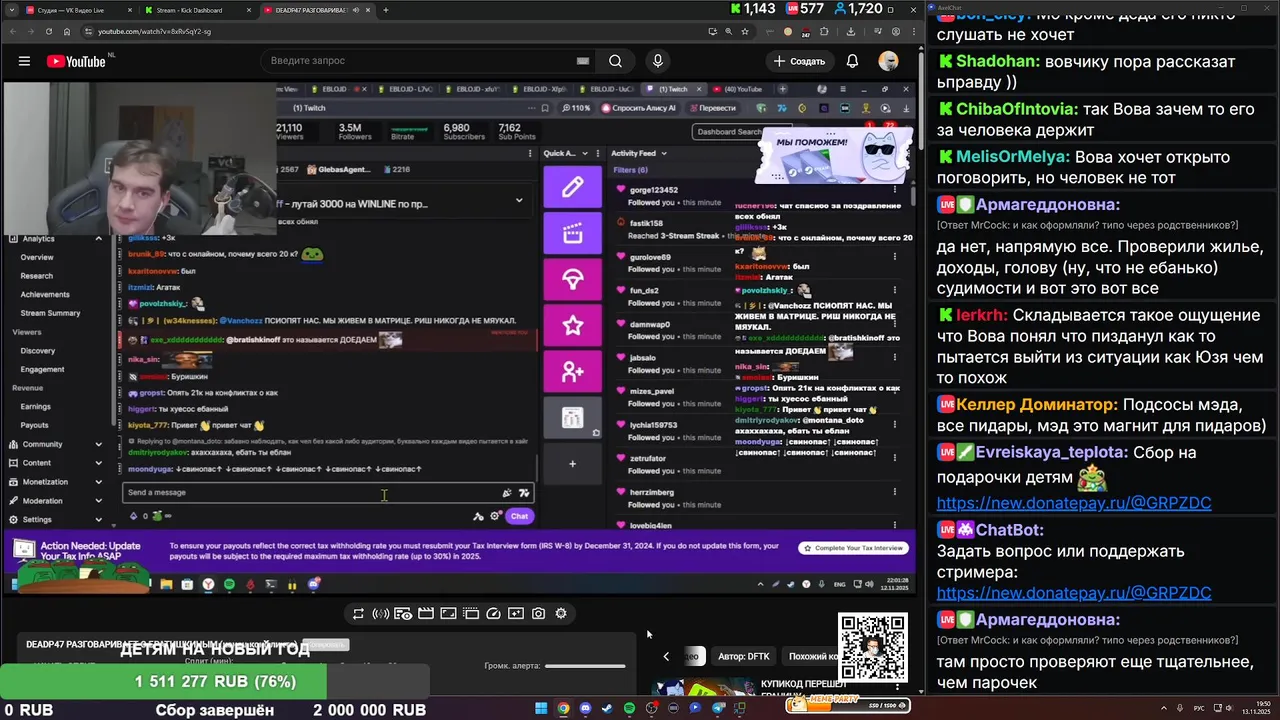Click the parachute raid quick action
This screenshot has height=720, width=1280.
[x=572, y=280]
